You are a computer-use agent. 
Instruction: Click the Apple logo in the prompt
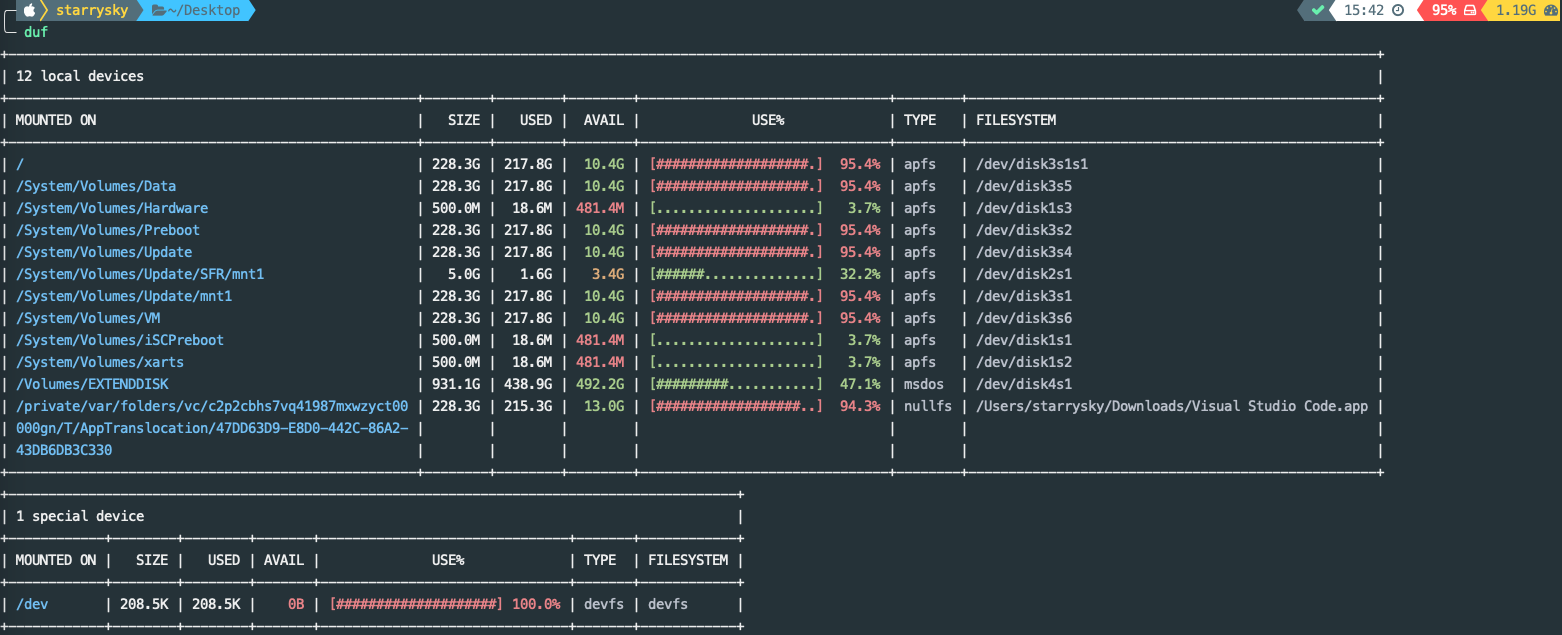[30, 10]
